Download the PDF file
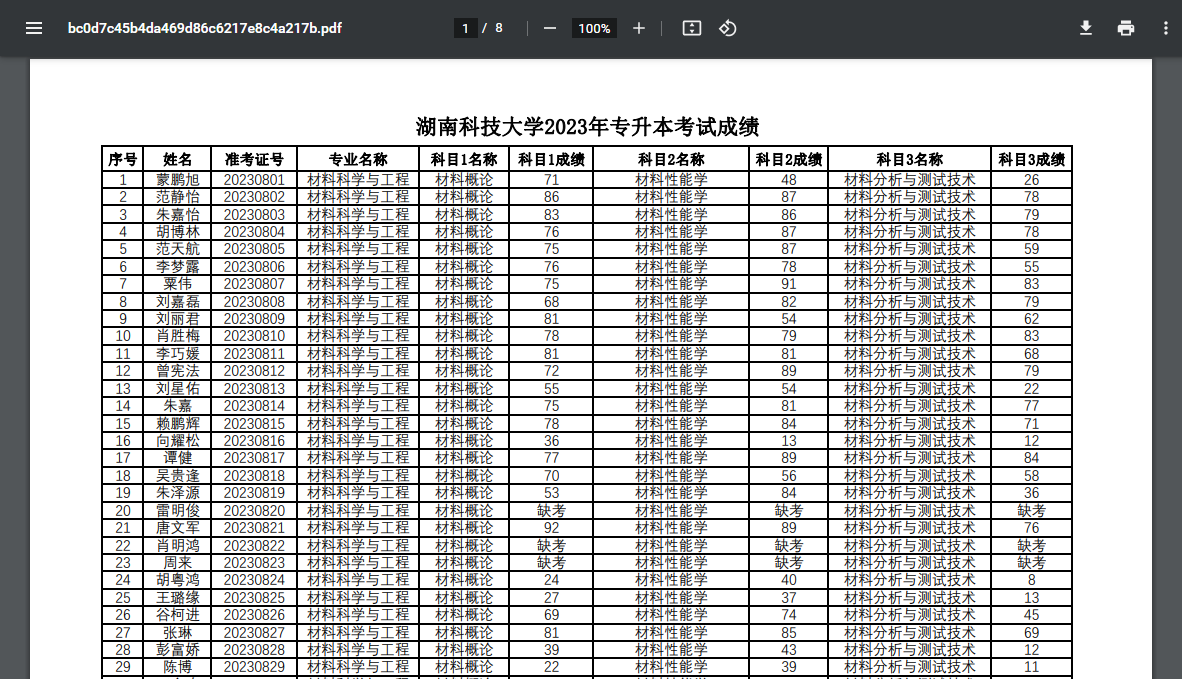The image size is (1182, 679). tap(1086, 29)
